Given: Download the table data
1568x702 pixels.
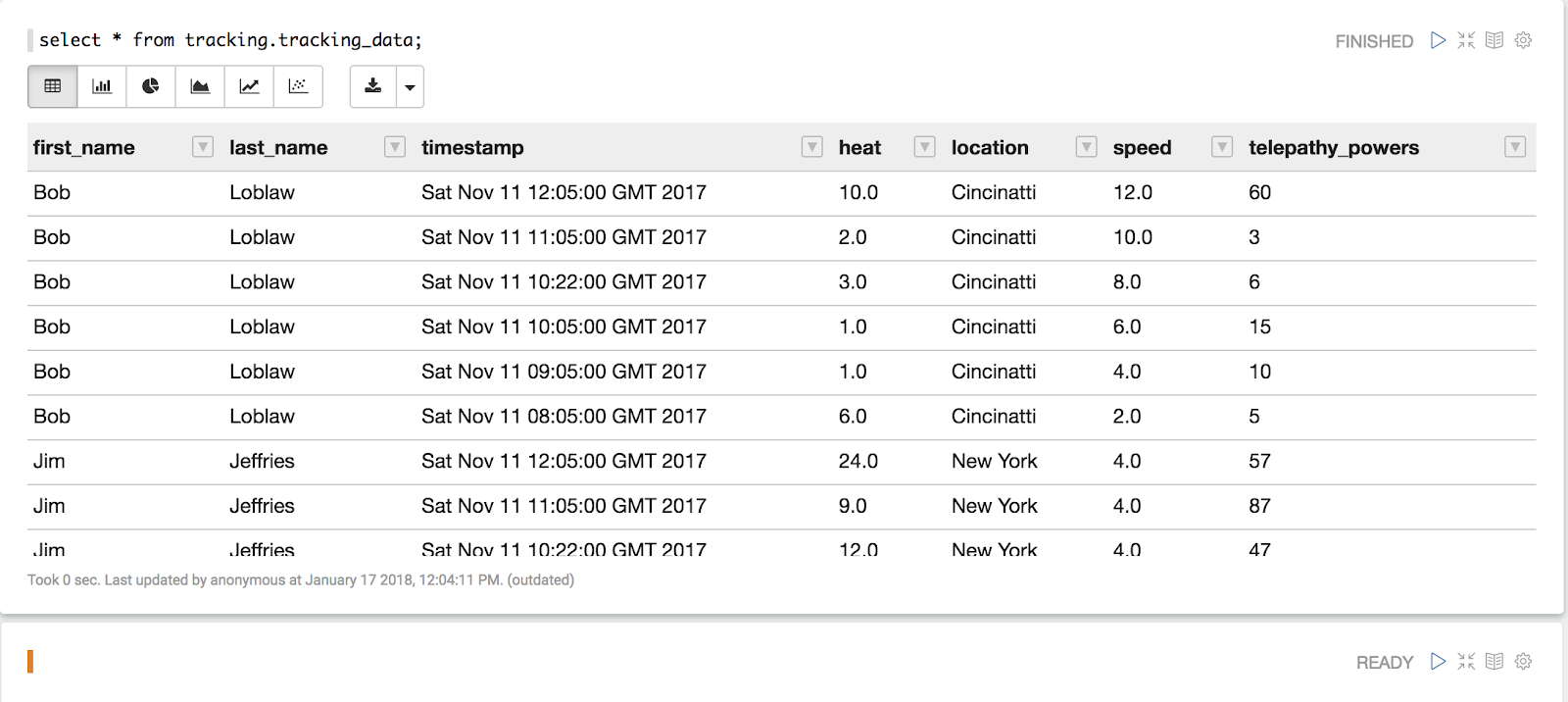Looking at the screenshot, I should pyautogui.click(x=372, y=86).
